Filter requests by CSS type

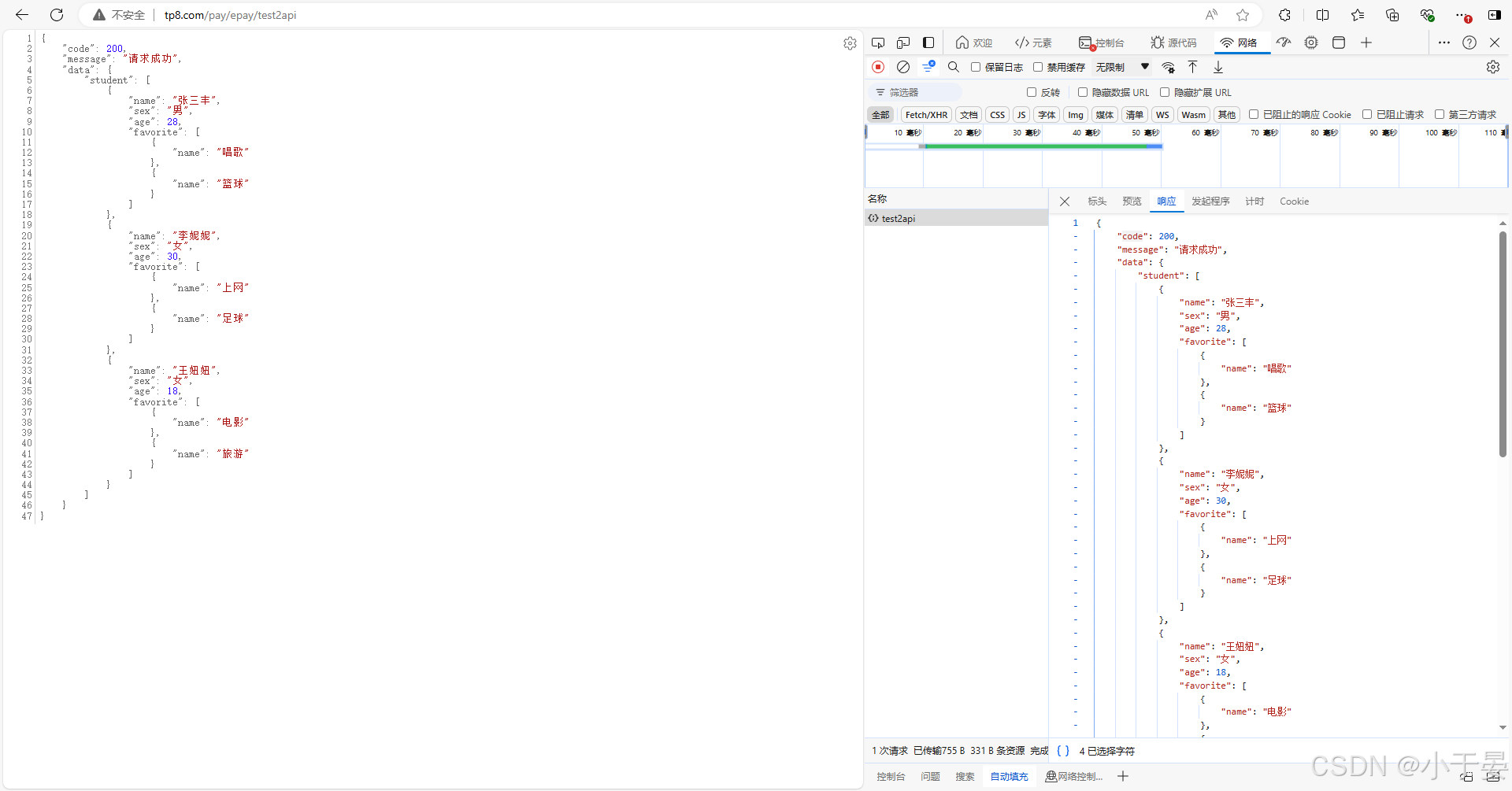tap(997, 115)
